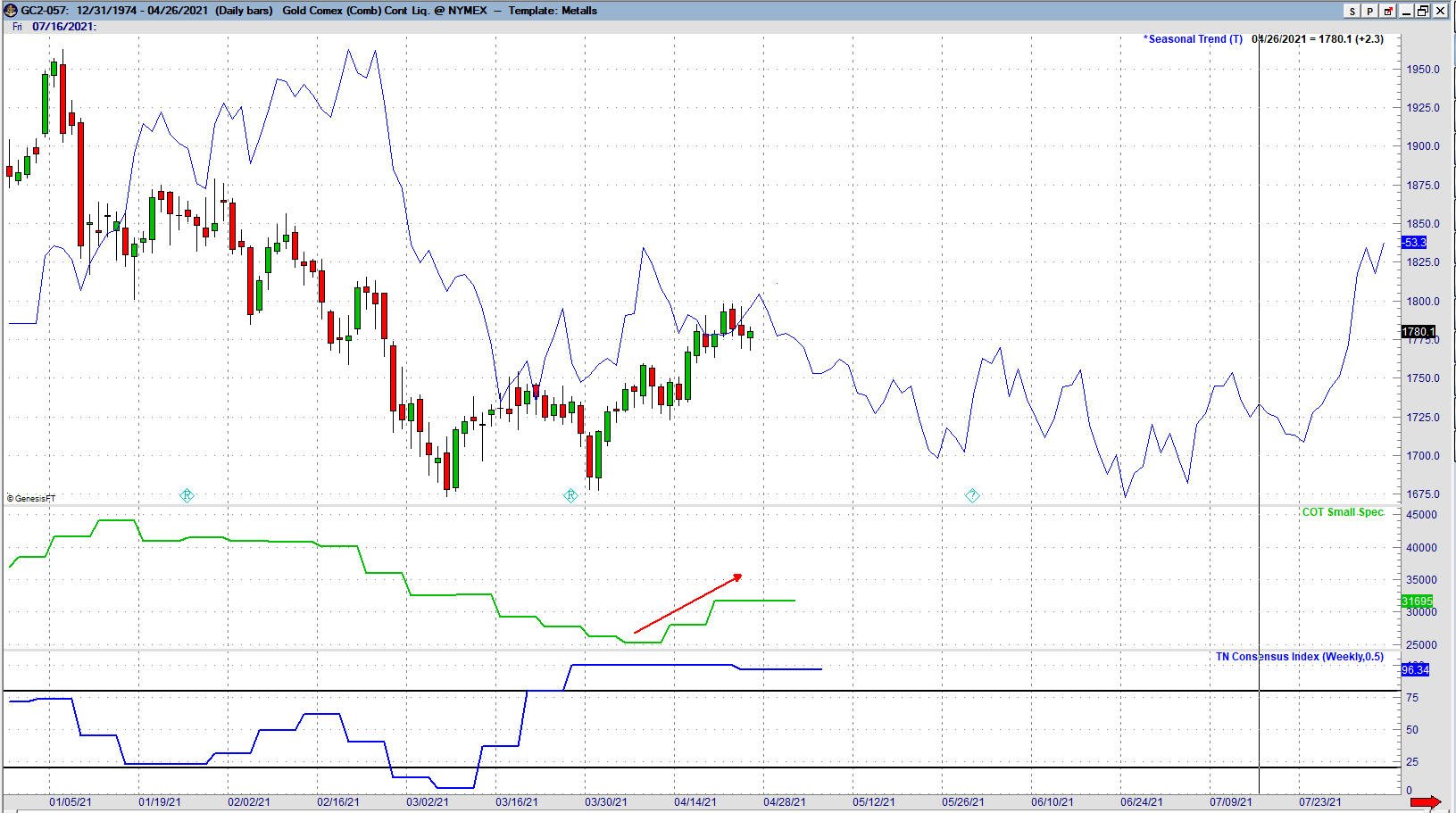Open the R diamond marker near 01/19/21
The image size is (1456, 813).
[187, 495]
